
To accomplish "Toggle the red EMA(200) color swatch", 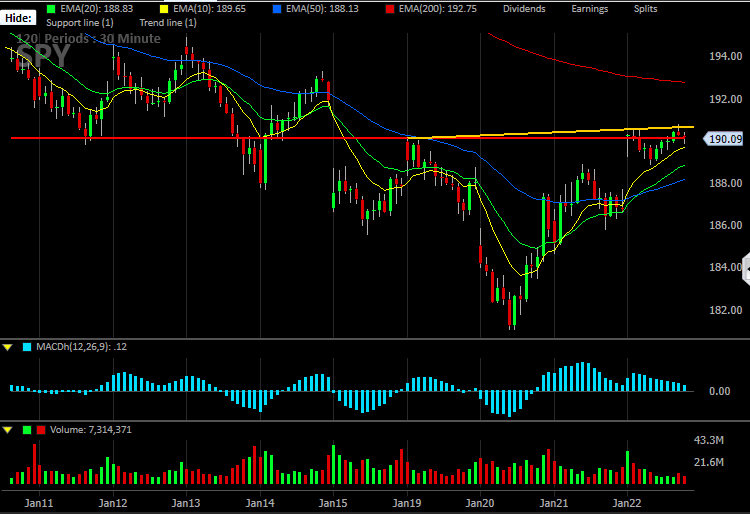I will pyautogui.click(x=390, y=9).
